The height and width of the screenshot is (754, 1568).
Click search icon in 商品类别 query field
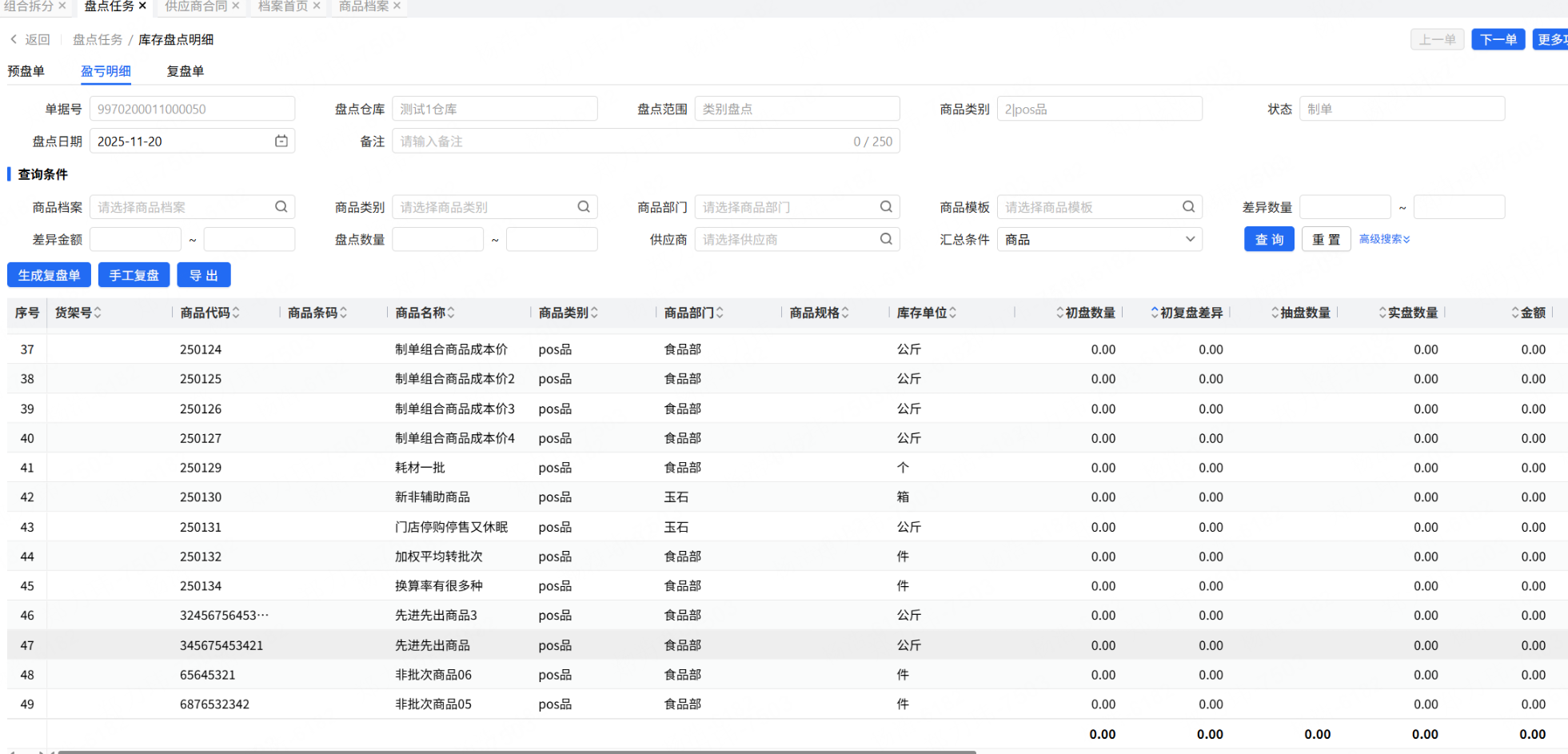point(584,207)
